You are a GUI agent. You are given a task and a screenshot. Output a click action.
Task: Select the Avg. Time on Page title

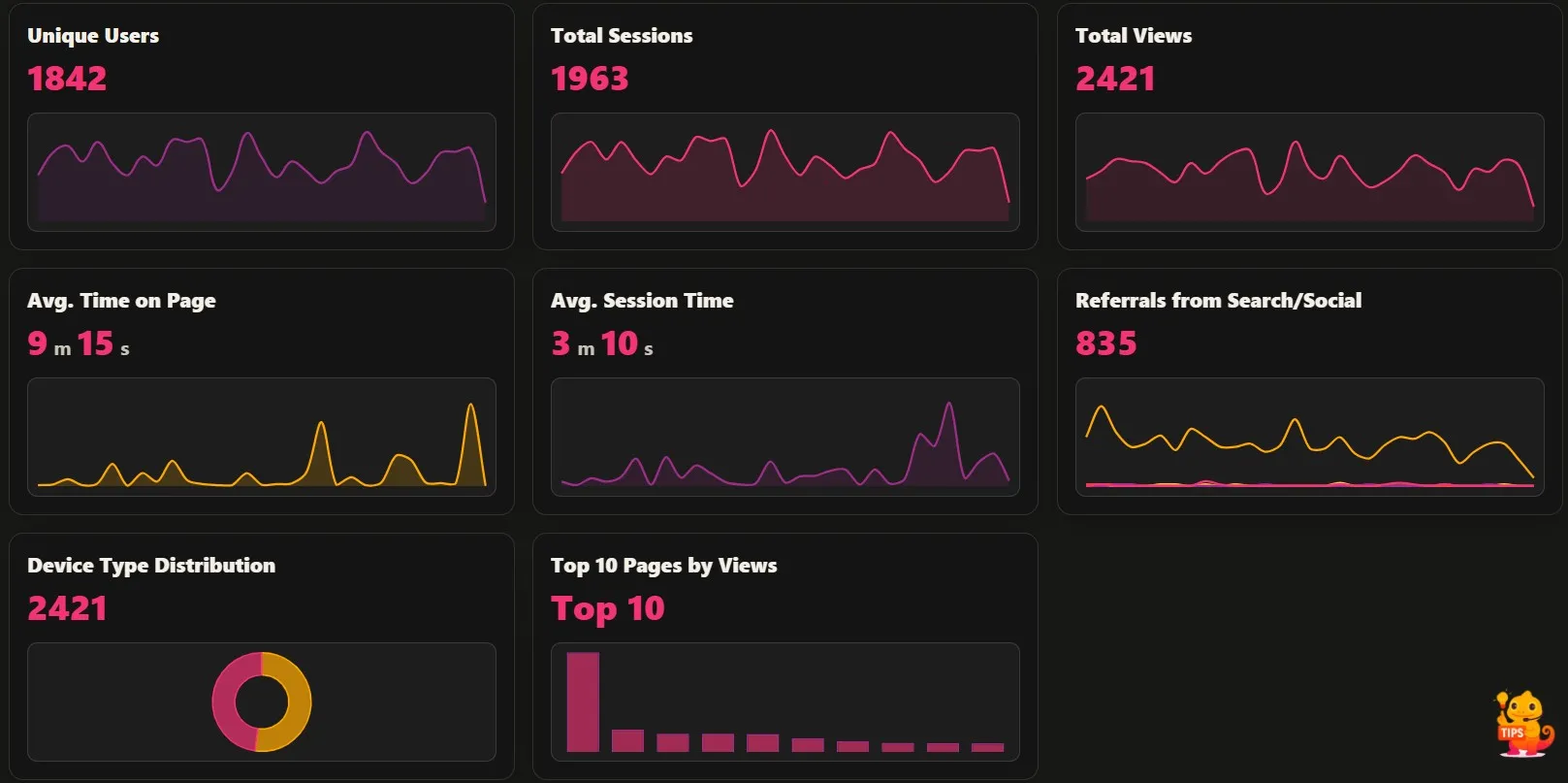coord(121,301)
